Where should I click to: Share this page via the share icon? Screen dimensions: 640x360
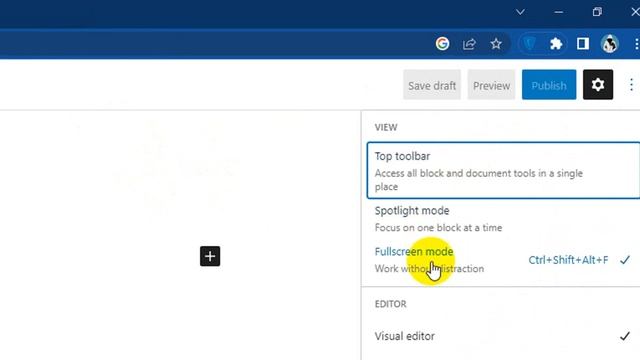[469, 44]
